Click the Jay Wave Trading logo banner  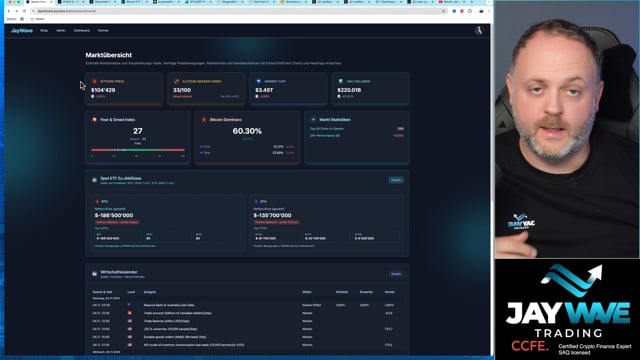[567, 309]
